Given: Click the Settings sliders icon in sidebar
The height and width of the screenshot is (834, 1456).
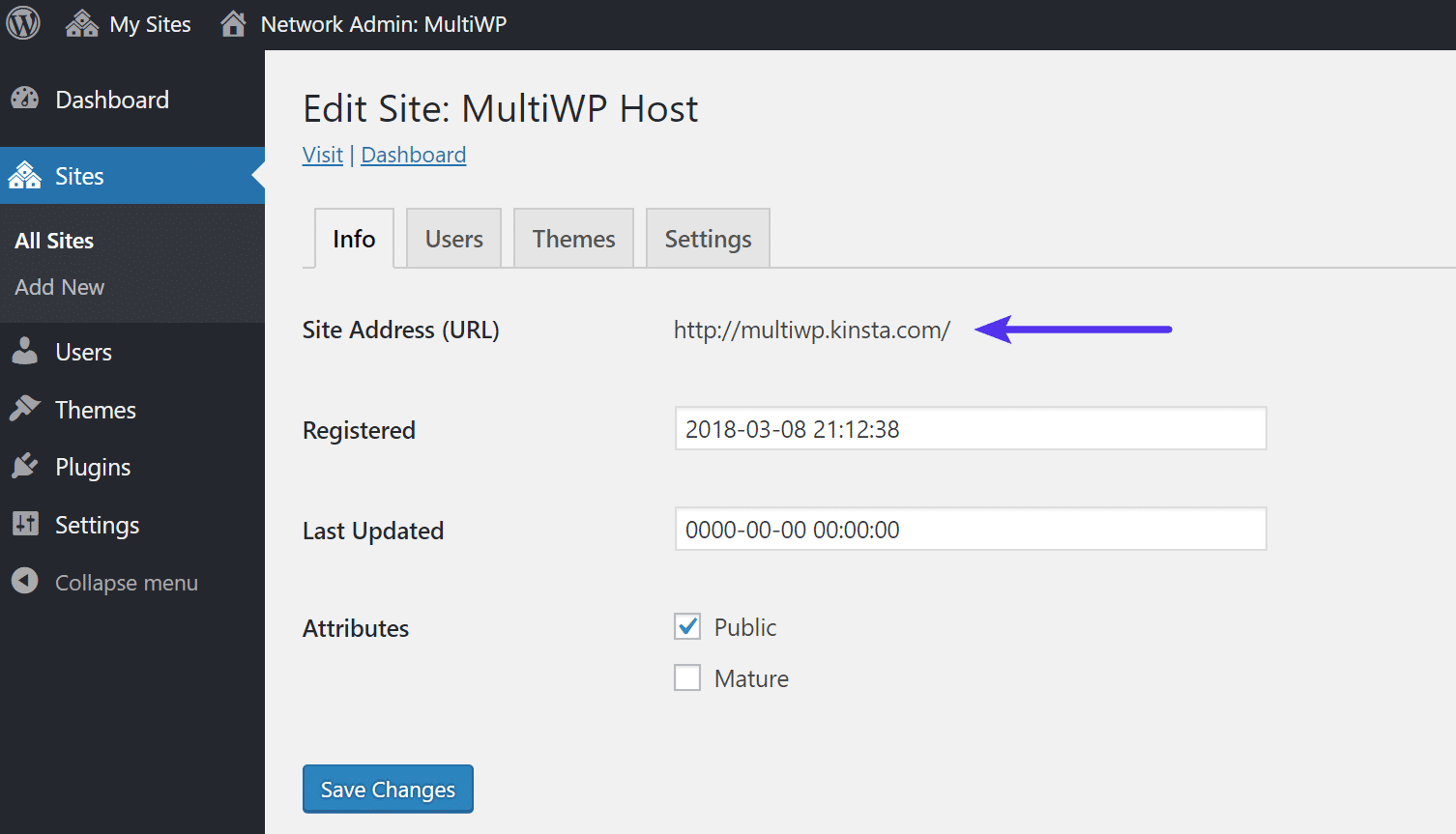Looking at the screenshot, I should click(x=25, y=525).
